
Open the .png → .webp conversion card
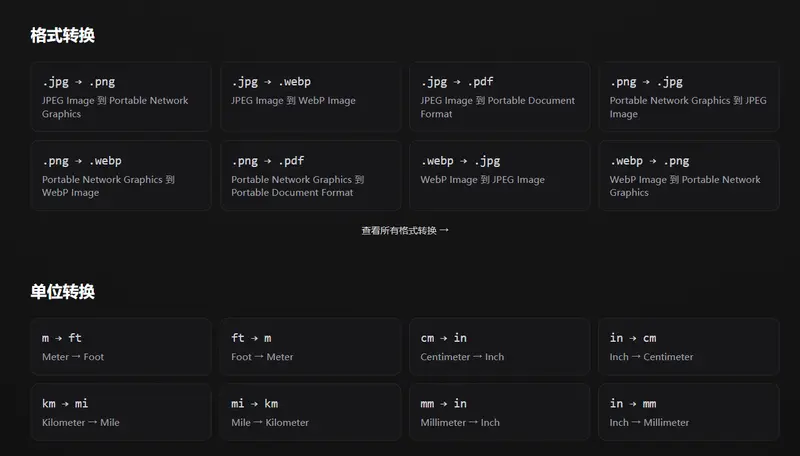tap(121, 175)
